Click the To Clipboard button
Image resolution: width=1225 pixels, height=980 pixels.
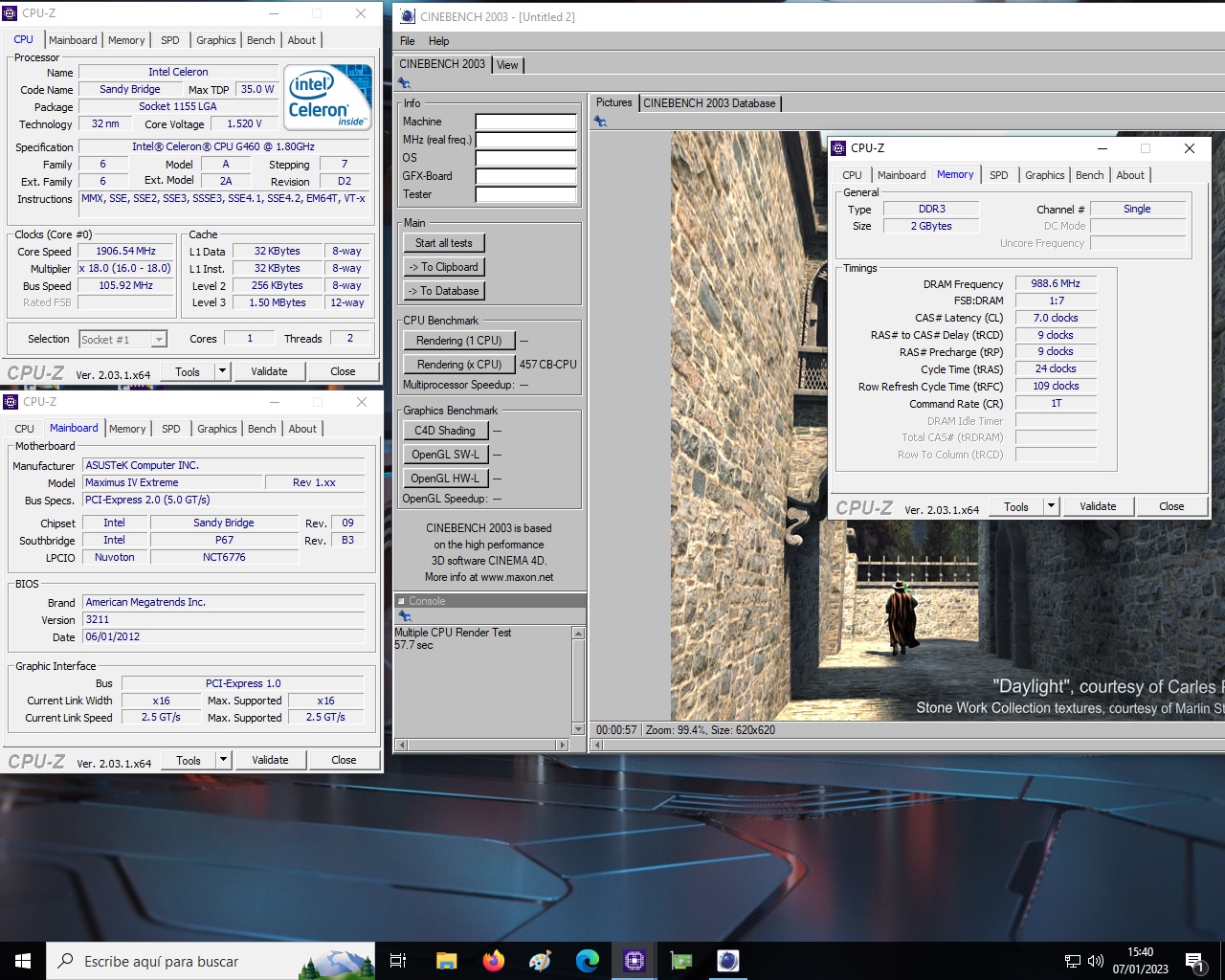(443, 267)
